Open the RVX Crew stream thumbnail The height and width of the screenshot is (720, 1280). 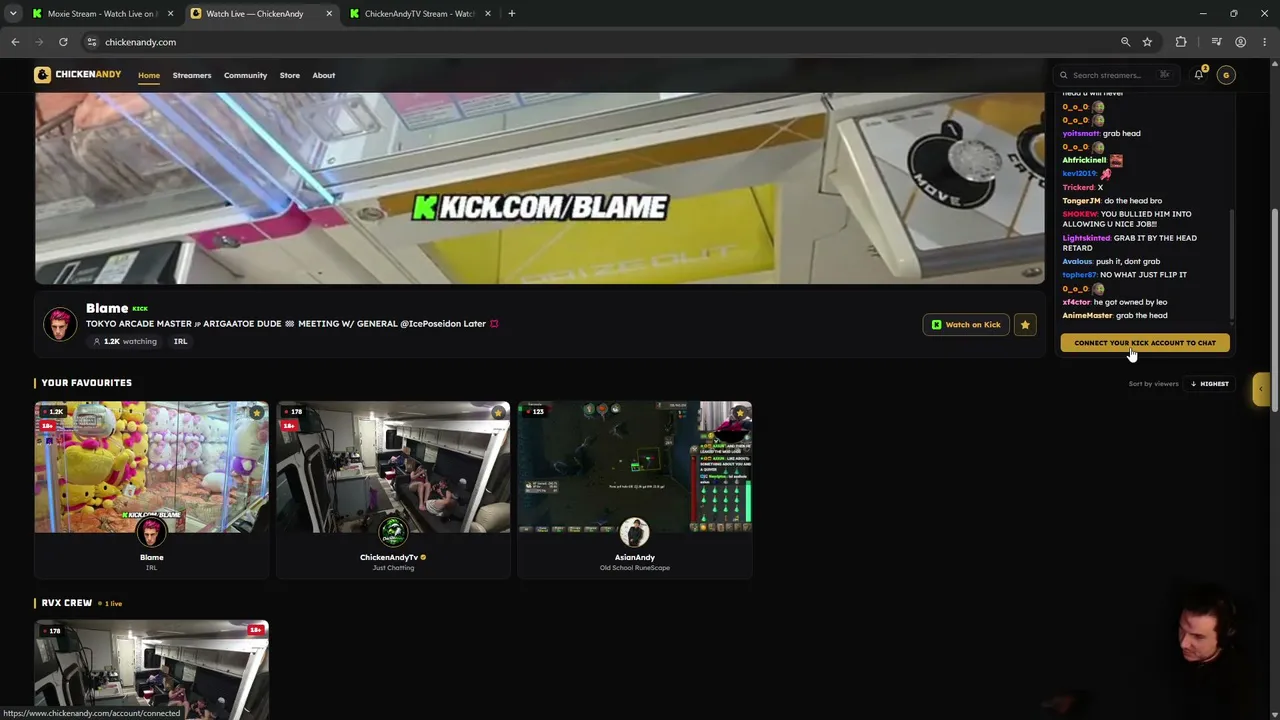pyautogui.click(x=151, y=670)
